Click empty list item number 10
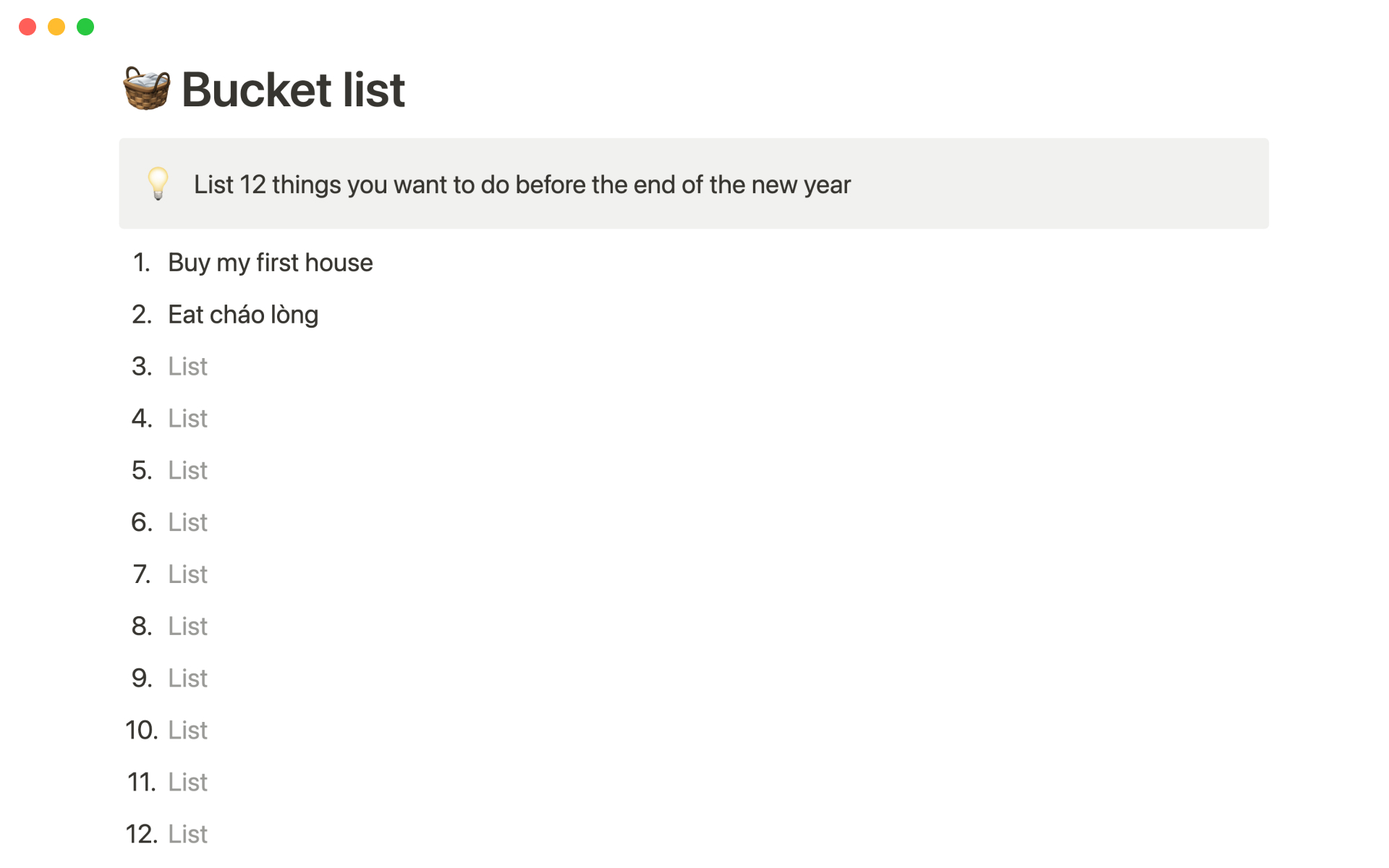Screen dimensions: 1389x868 [x=188, y=731]
